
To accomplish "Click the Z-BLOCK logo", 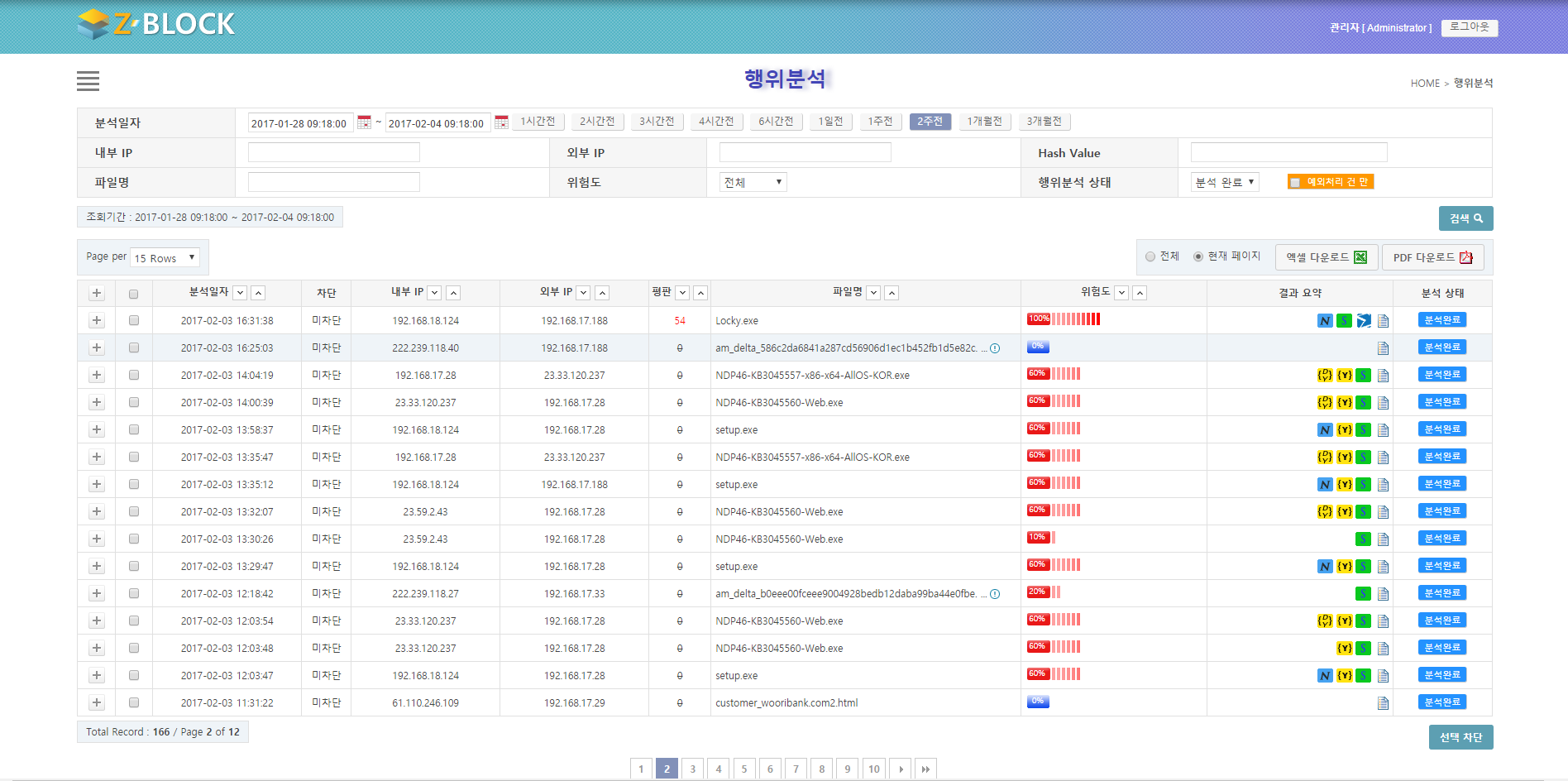I will [x=156, y=24].
